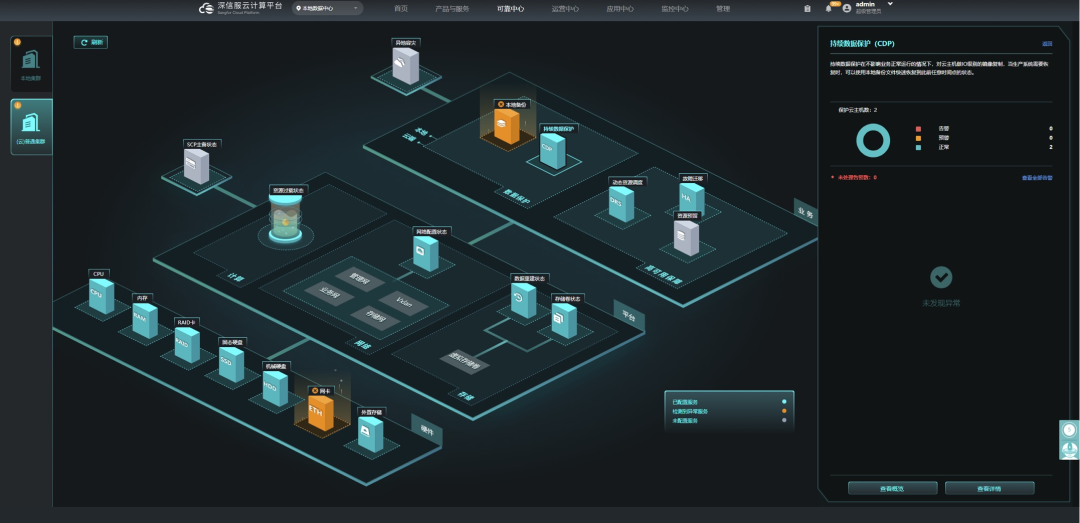
Task: Open the notification bell icon
Action: click(x=828, y=9)
